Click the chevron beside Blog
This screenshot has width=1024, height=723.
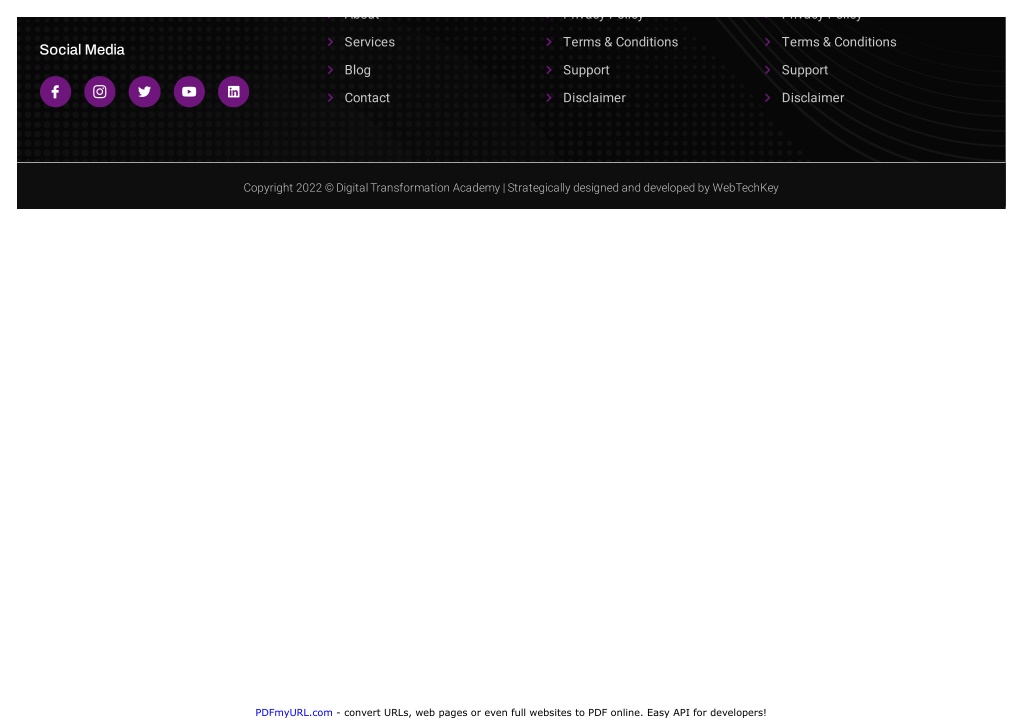pos(330,70)
